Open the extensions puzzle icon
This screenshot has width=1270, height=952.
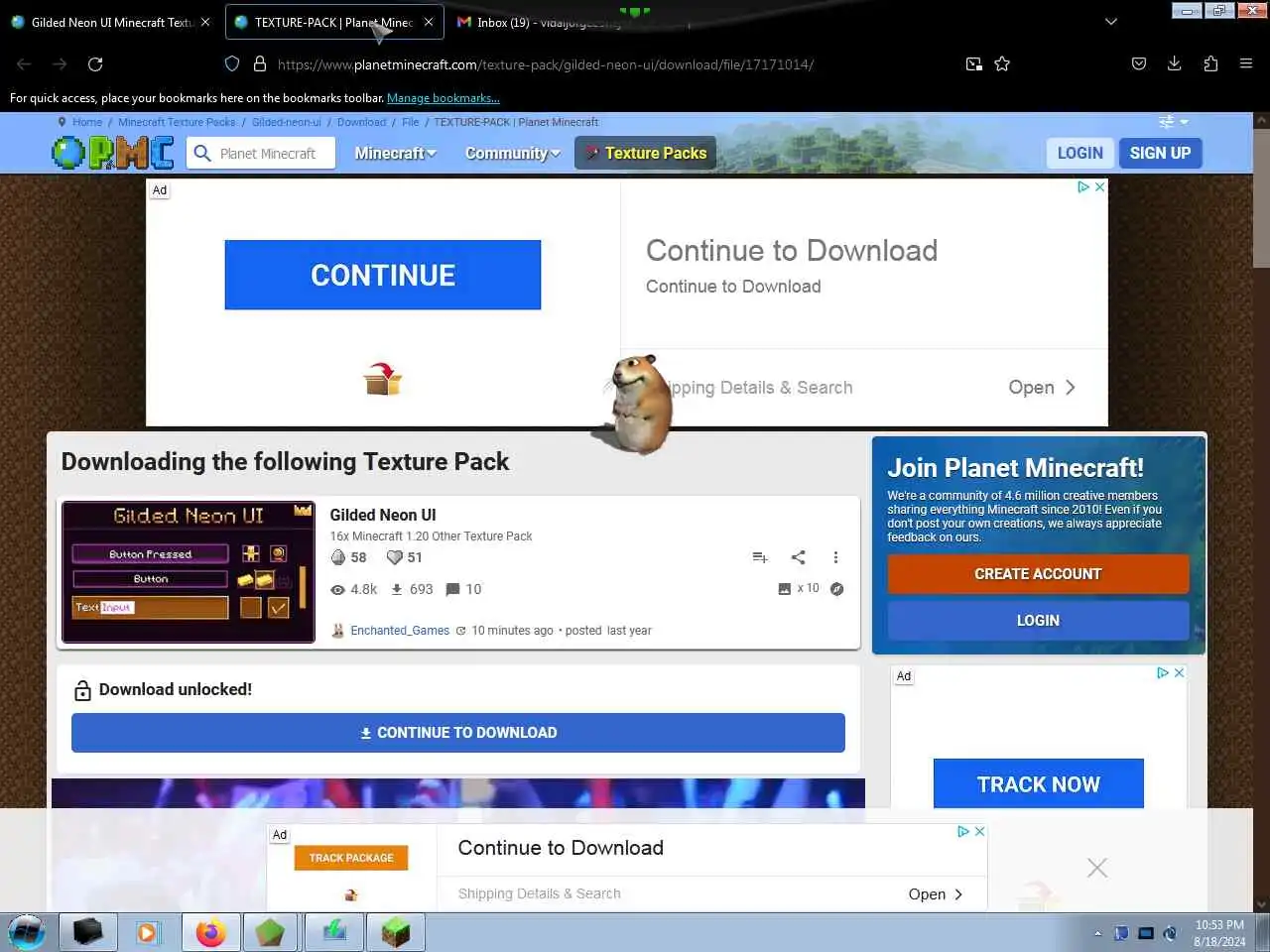coord(1210,63)
